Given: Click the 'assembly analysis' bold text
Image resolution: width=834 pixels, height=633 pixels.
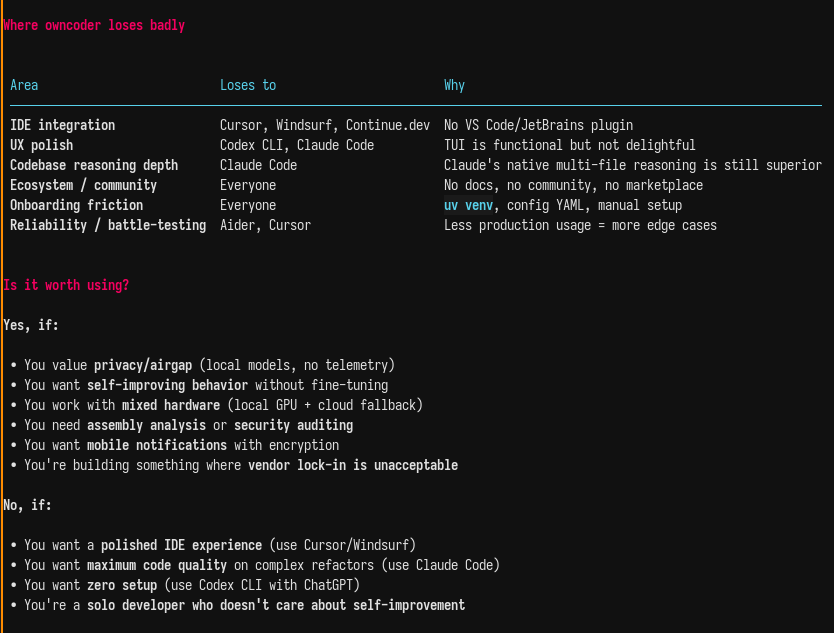Looking at the screenshot, I should (146, 426).
